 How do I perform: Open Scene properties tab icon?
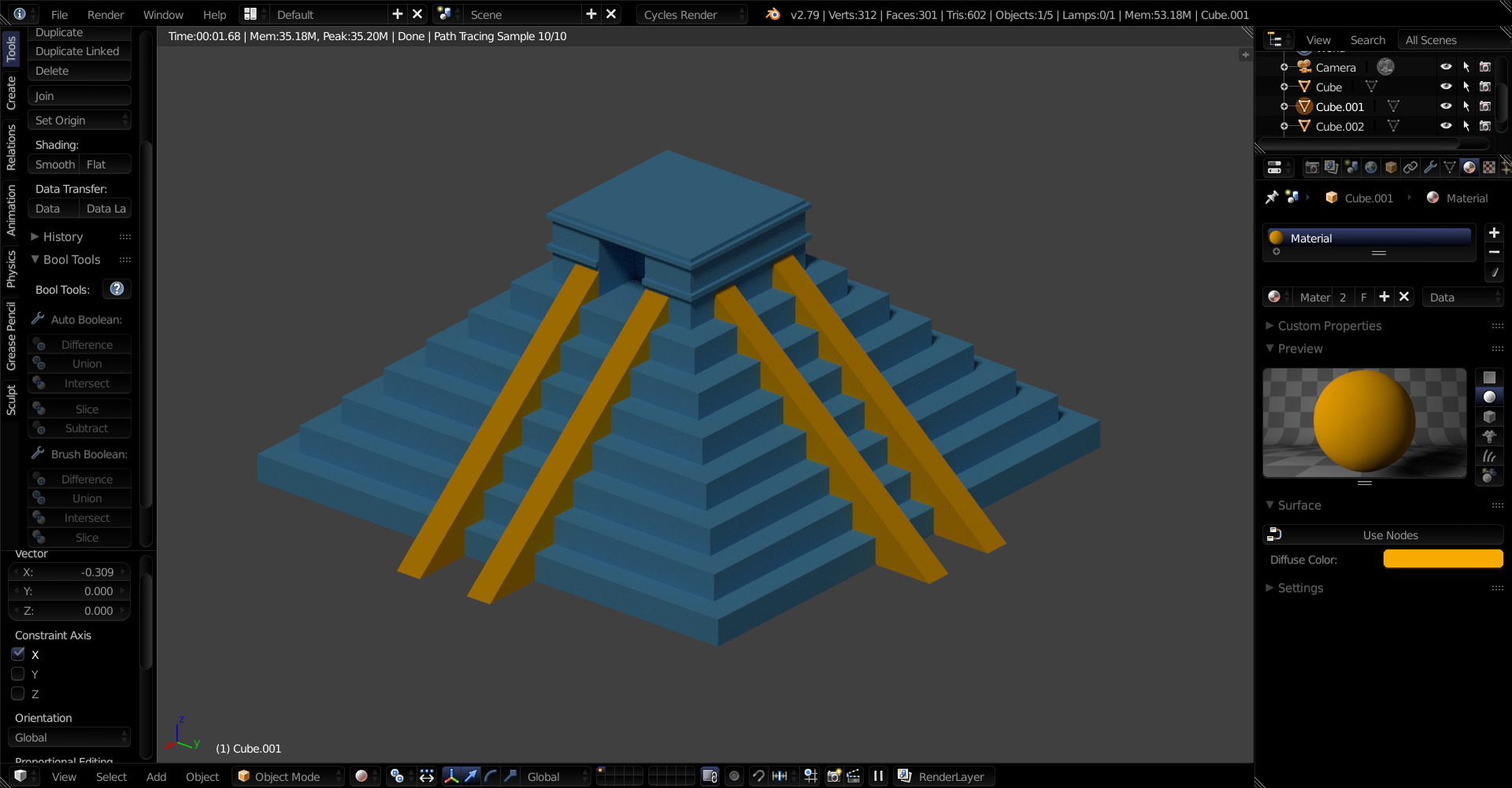pos(1351,167)
